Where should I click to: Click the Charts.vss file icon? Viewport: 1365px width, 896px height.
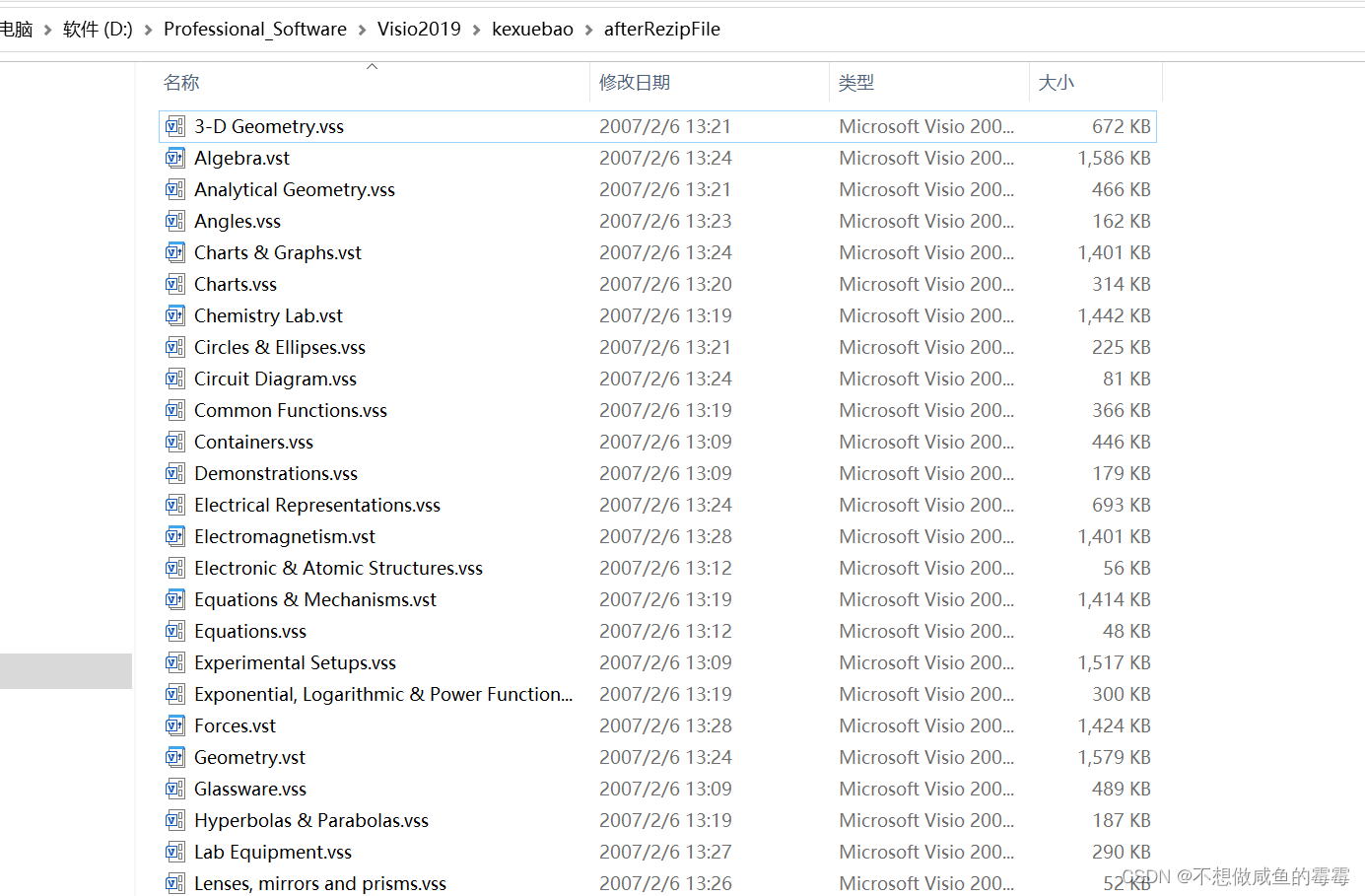[x=174, y=284]
